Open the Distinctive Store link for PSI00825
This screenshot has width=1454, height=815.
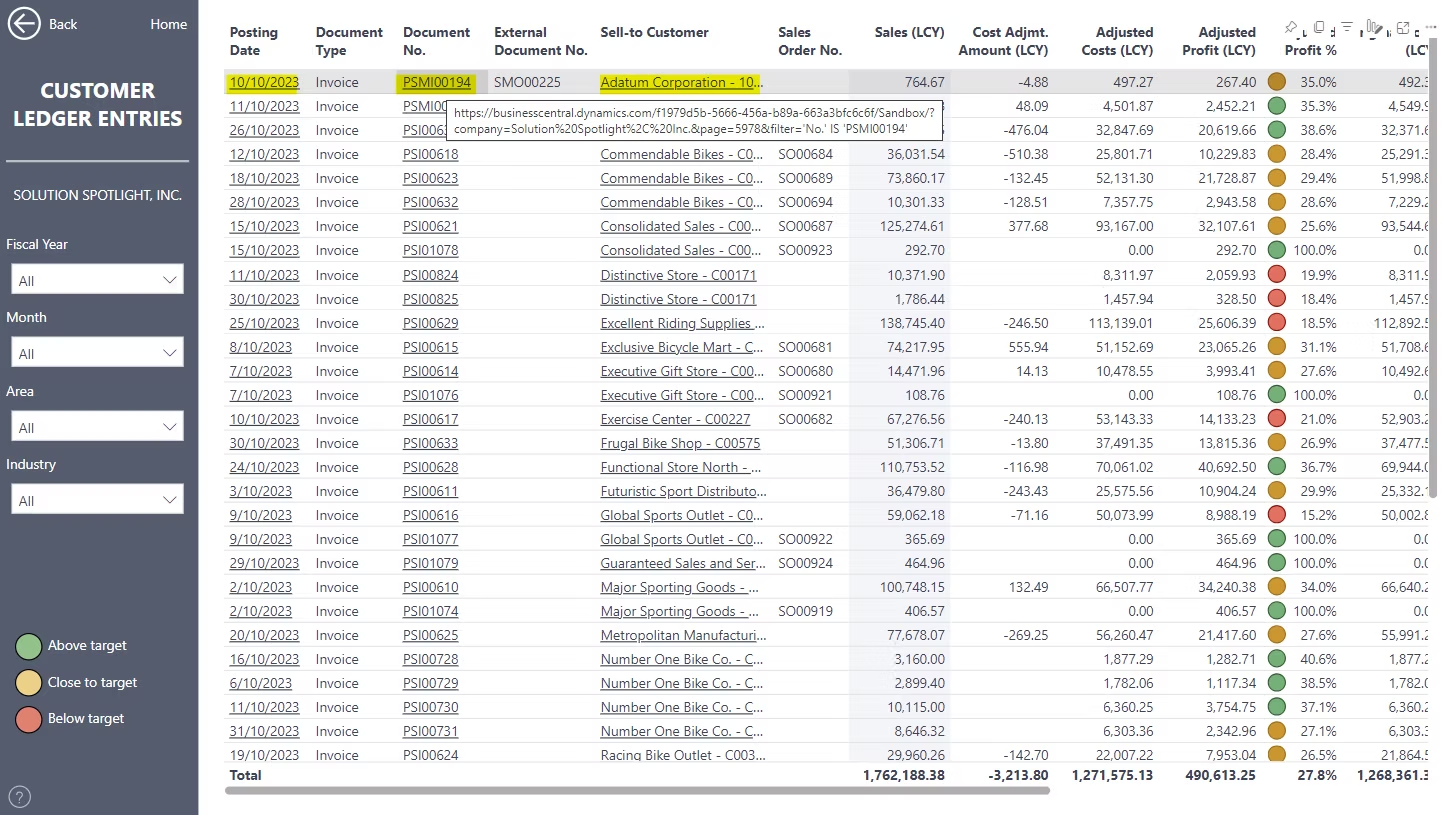678,299
